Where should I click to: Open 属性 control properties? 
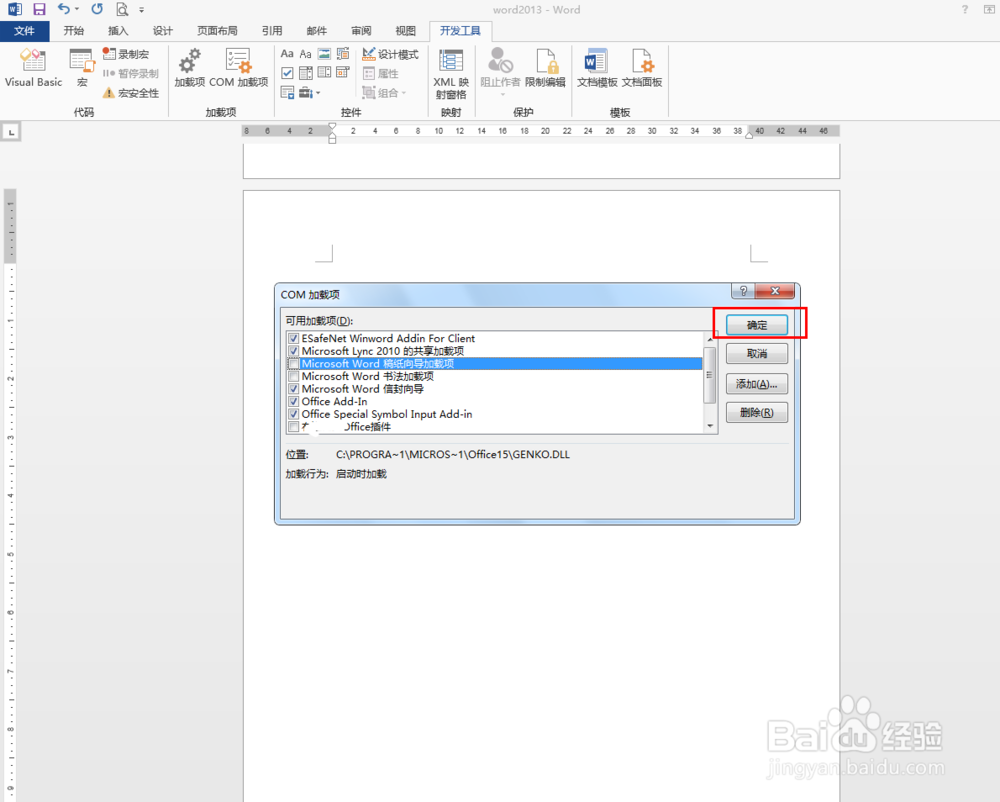tap(381, 73)
